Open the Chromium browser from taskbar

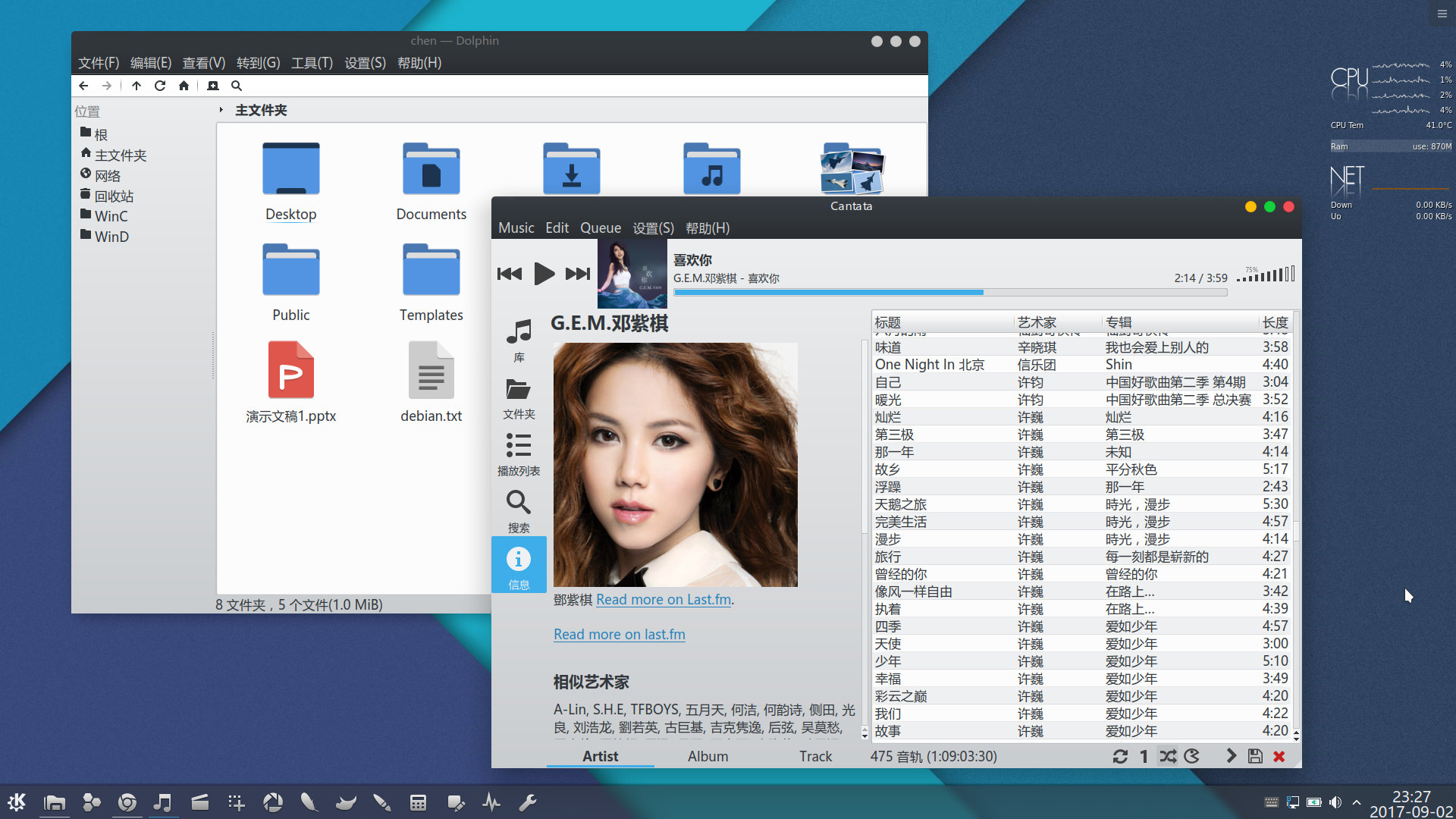[x=127, y=802]
